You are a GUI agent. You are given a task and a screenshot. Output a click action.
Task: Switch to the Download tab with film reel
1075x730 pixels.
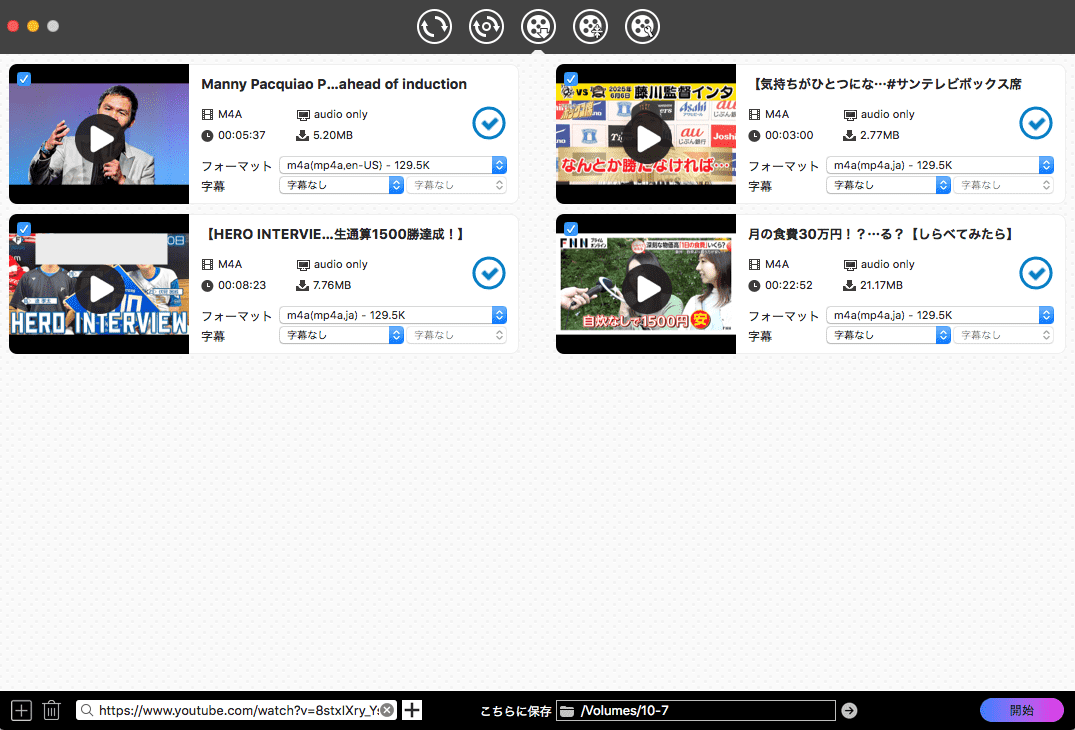538,27
